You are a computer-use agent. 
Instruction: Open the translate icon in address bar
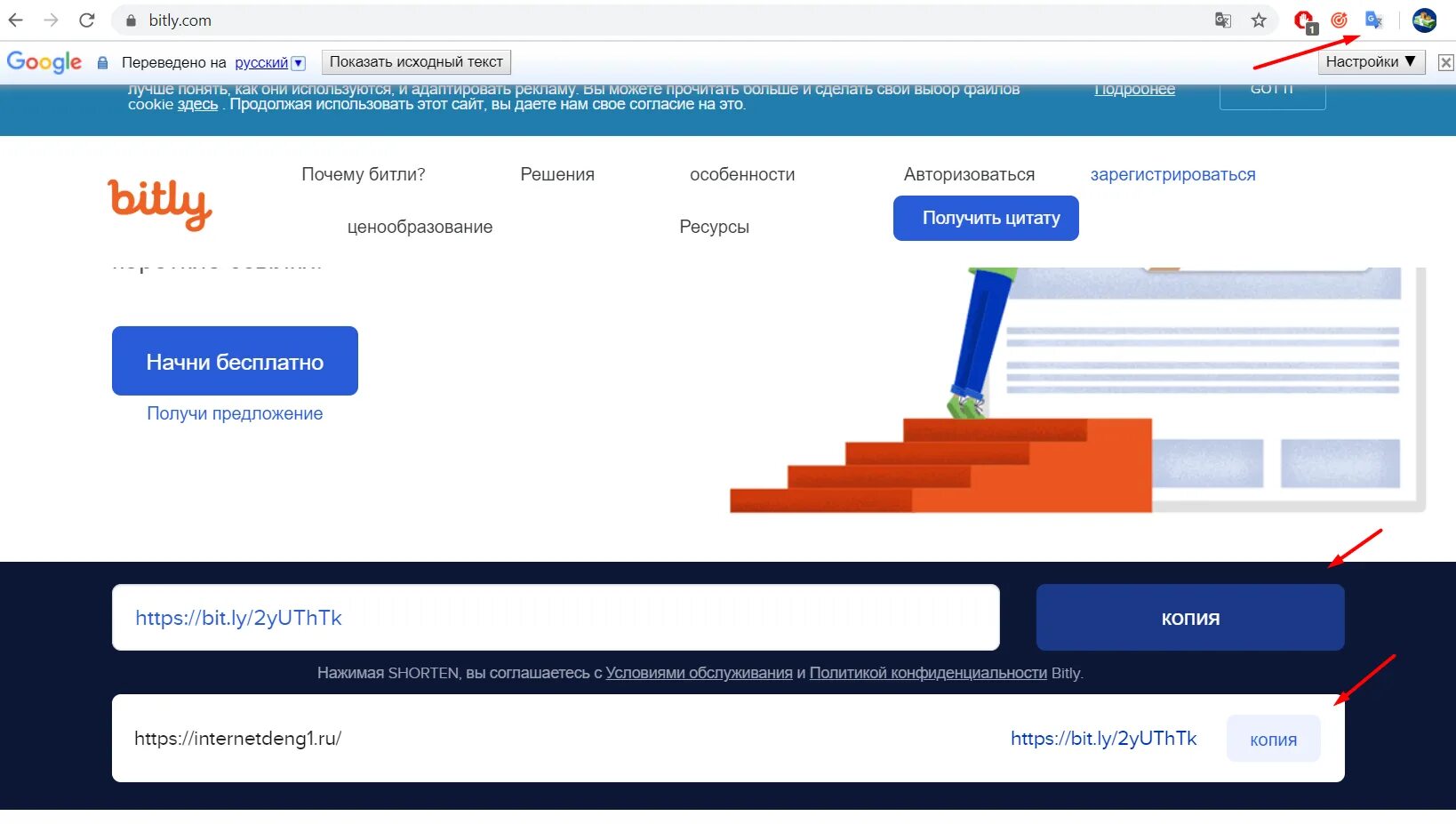coord(1223,20)
